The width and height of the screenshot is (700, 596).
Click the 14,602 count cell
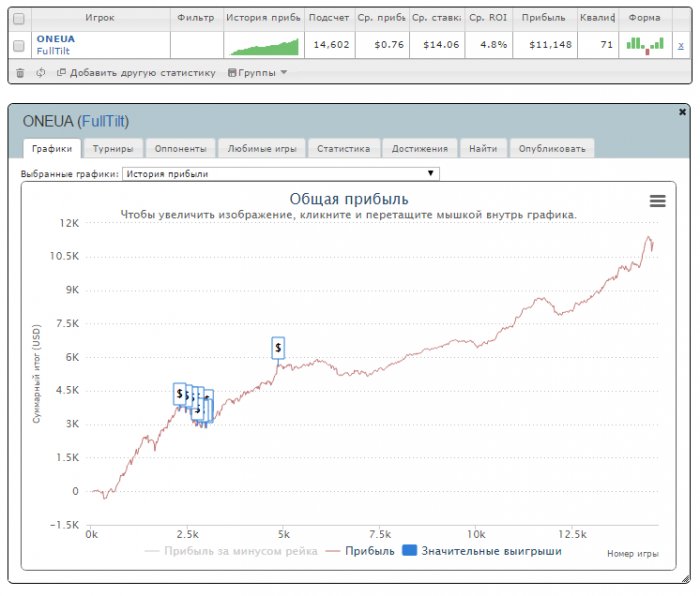[x=331, y=45]
